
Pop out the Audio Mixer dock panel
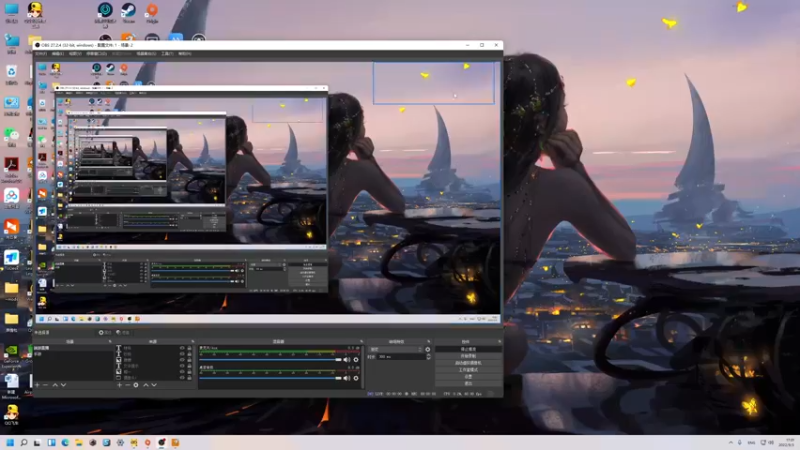tap(361, 341)
